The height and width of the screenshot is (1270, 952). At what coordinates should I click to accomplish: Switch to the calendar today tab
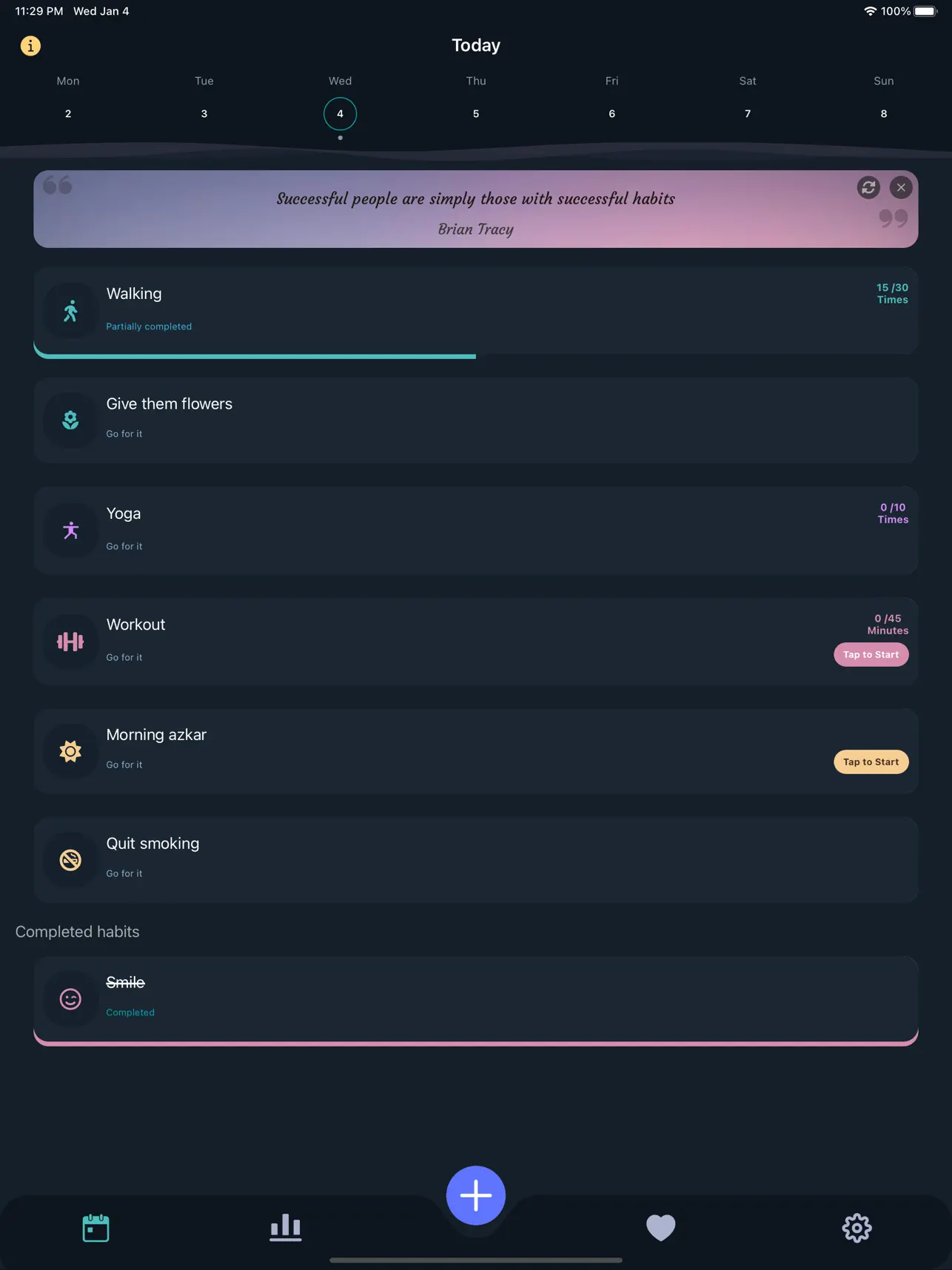point(95,1228)
